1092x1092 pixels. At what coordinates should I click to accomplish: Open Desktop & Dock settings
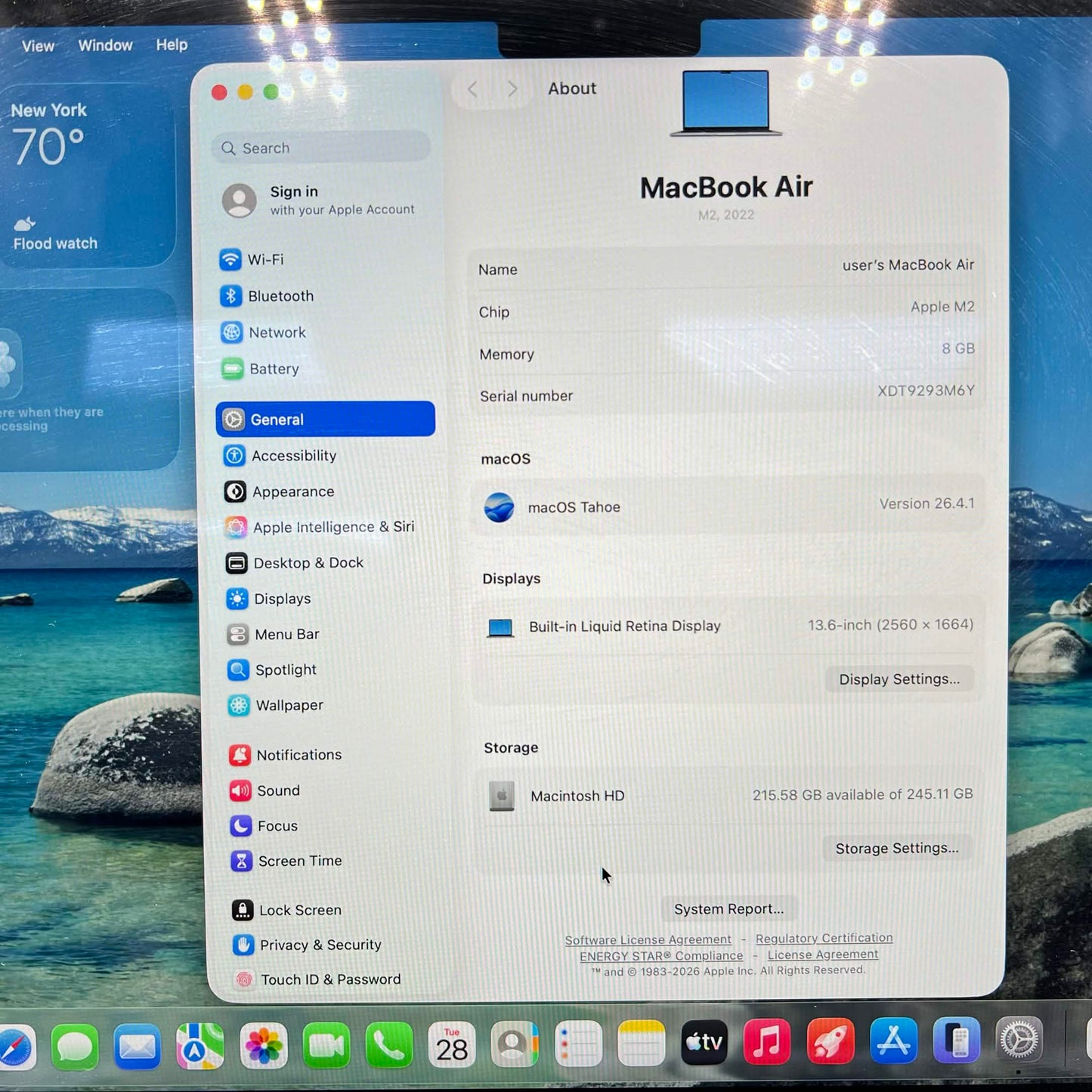pyautogui.click(x=295, y=563)
